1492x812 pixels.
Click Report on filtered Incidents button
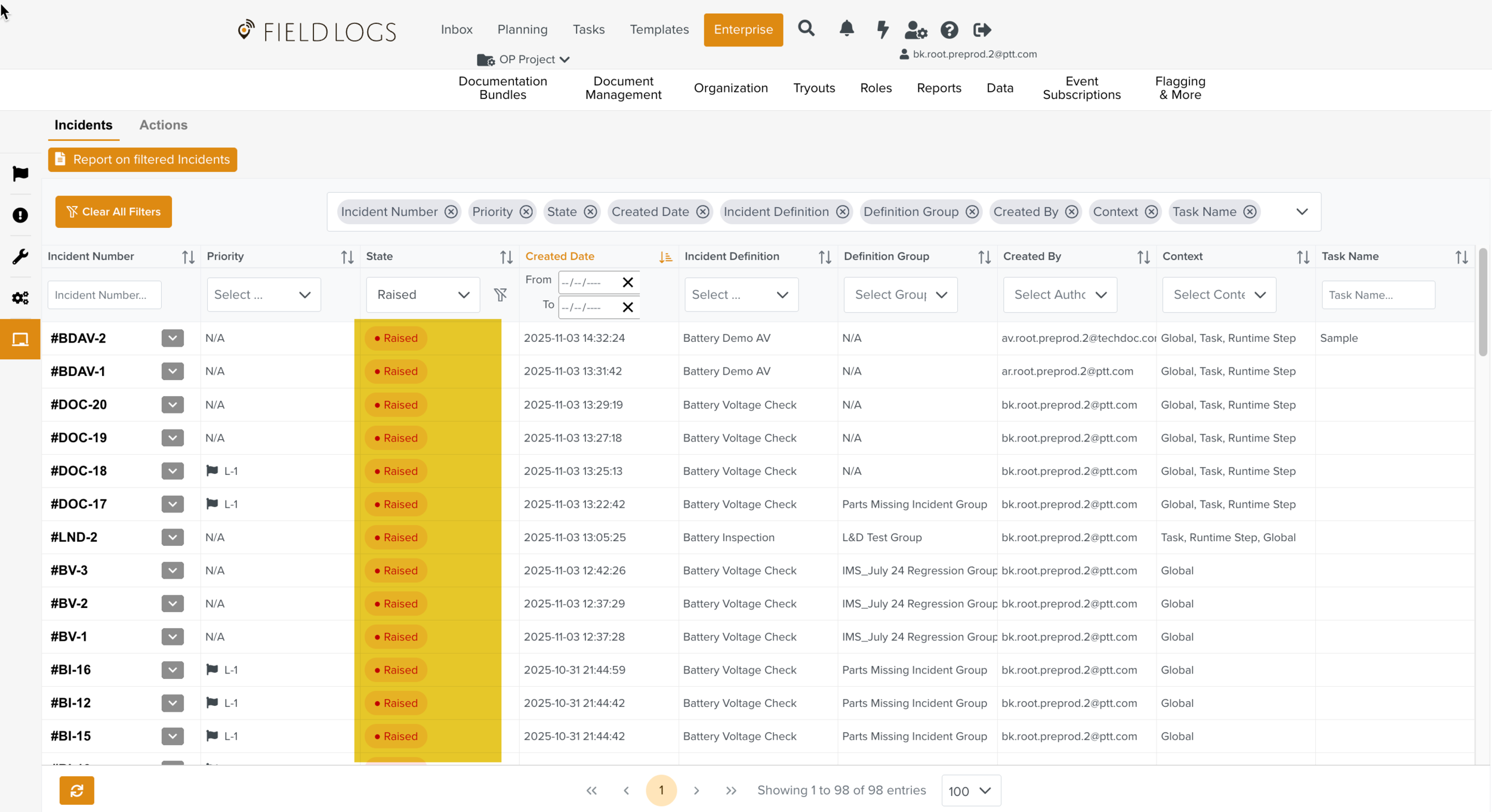(143, 160)
